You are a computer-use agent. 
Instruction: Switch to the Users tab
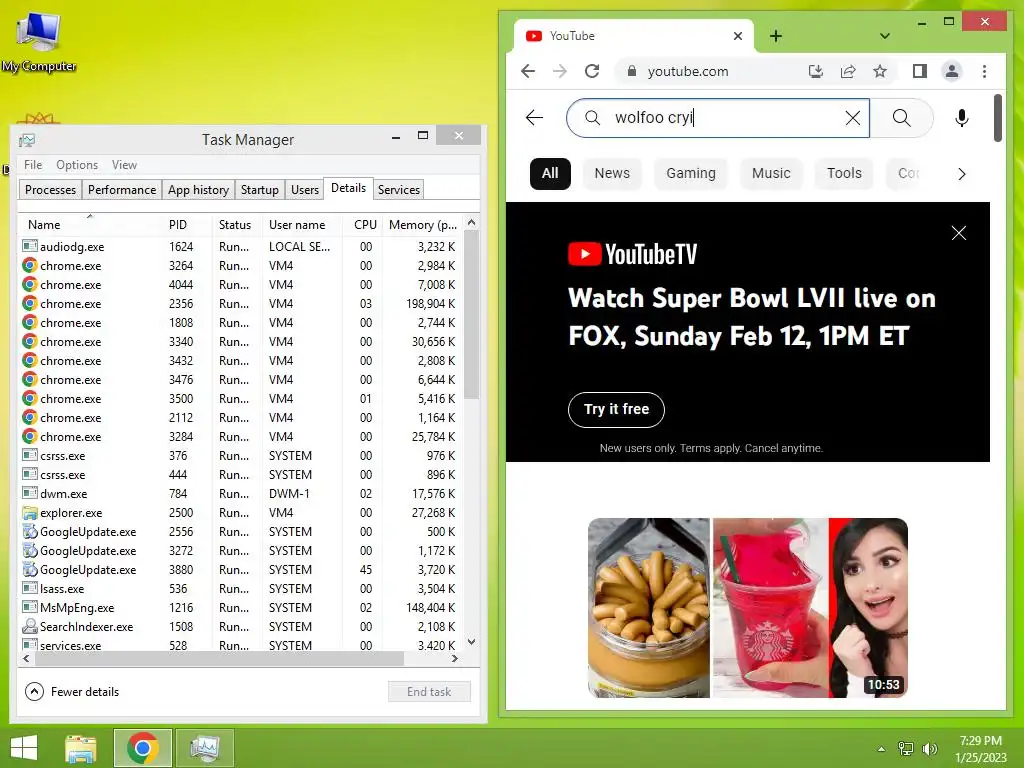point(304,190)
